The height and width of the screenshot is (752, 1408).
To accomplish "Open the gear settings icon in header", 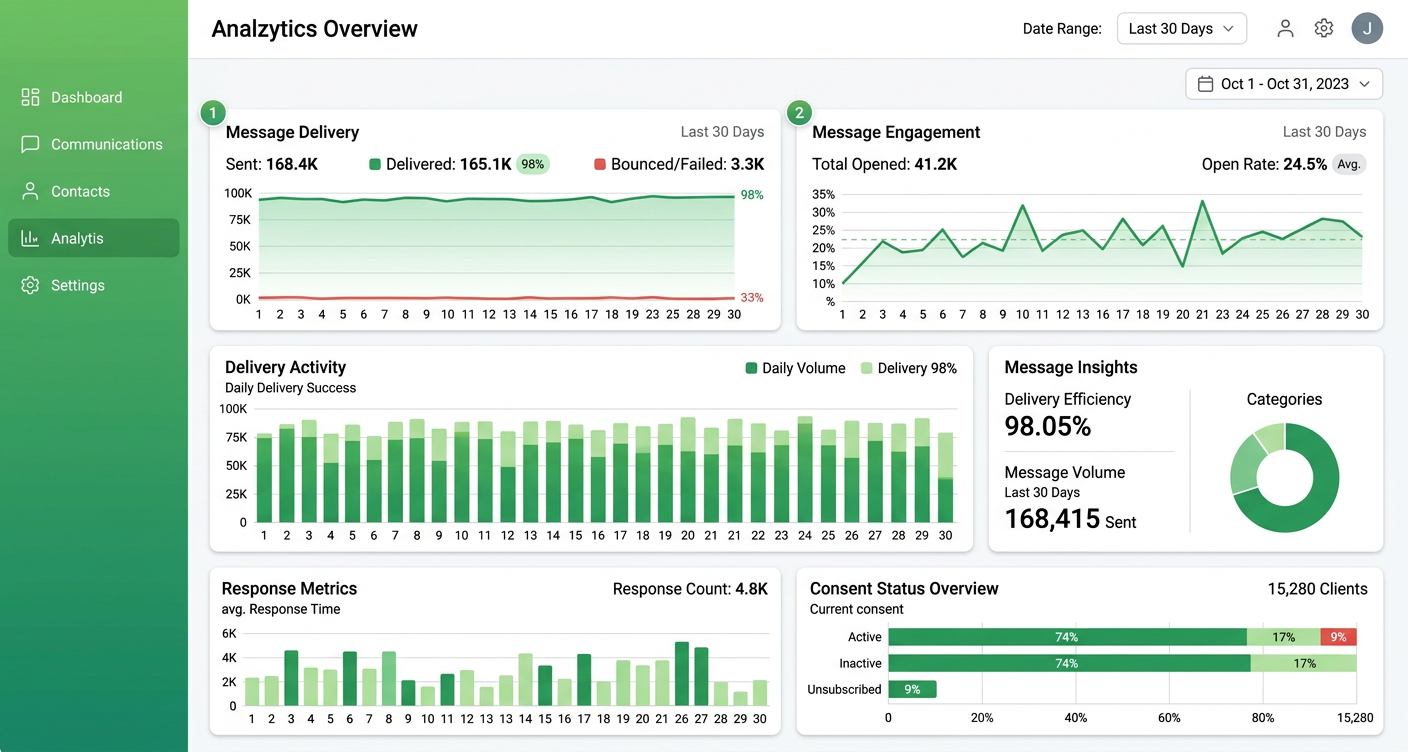I will (x=1324, y=28).
